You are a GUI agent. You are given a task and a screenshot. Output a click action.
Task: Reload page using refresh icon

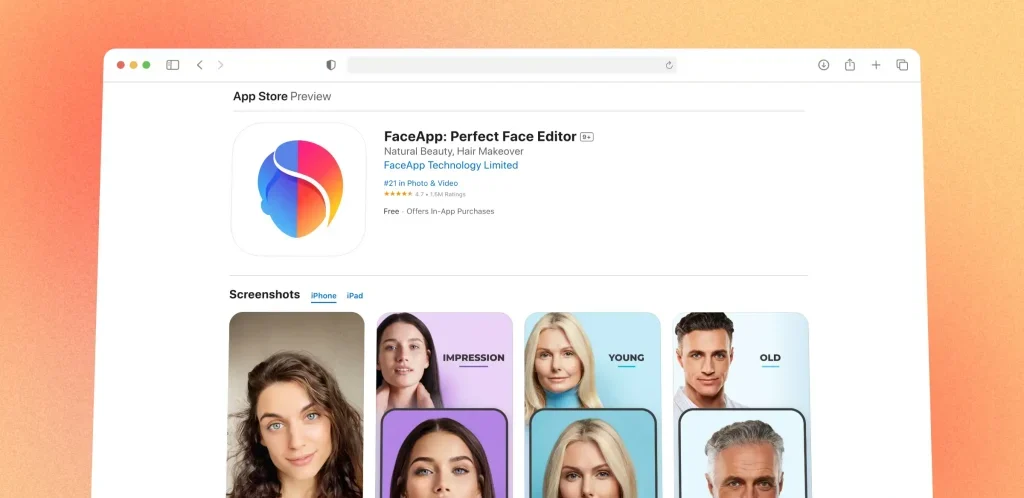[x=669, y=65]
